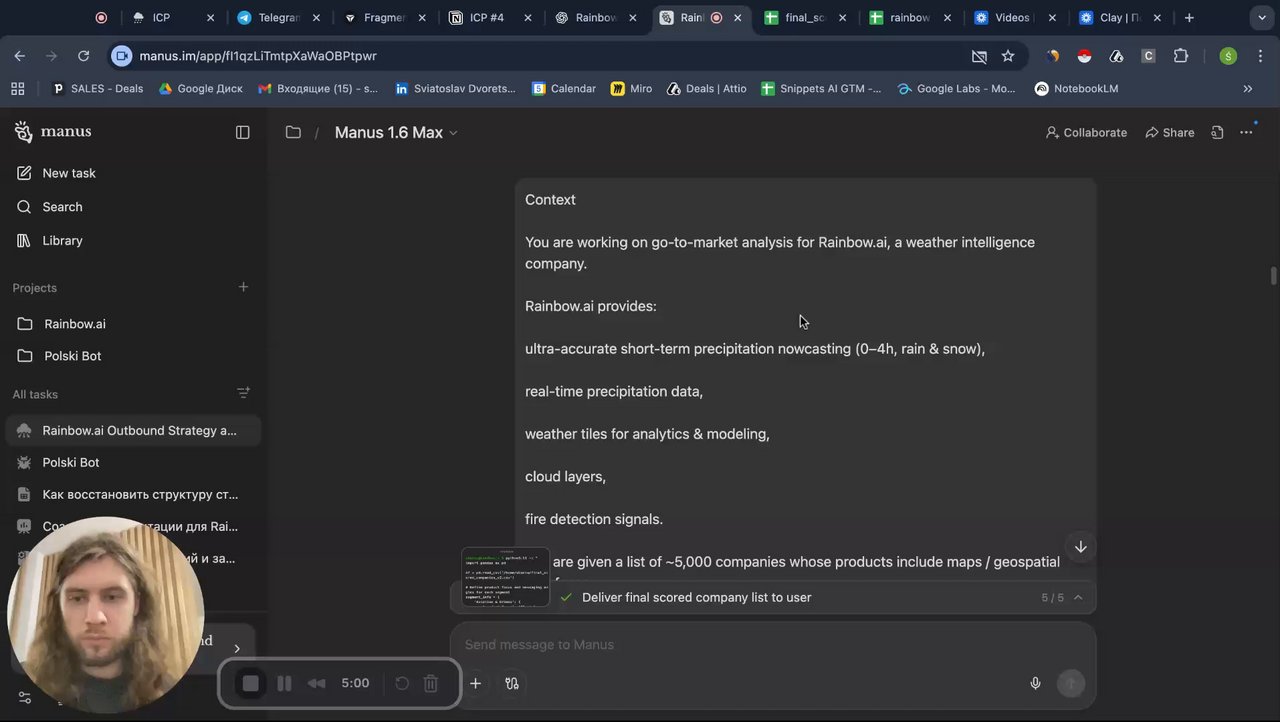Click the Collaborate button
Viewport: 1280px width, 722px height.
[x=1086, y=132]
